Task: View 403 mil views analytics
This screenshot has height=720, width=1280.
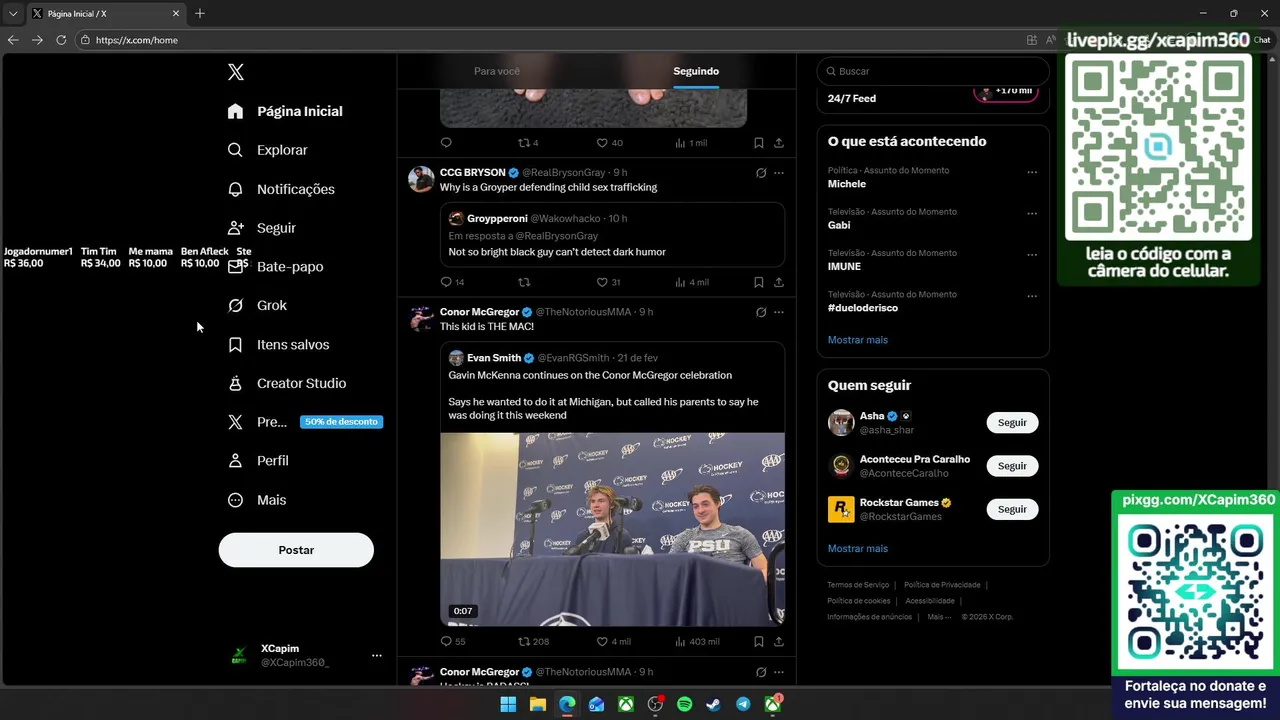Action: (697, 641)
